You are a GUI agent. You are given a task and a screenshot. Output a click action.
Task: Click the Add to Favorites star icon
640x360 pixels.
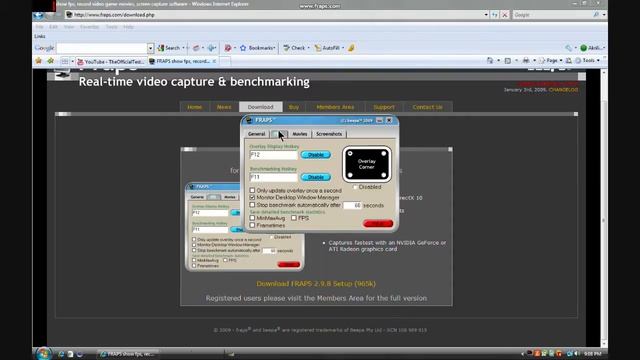tap(51, 61)
